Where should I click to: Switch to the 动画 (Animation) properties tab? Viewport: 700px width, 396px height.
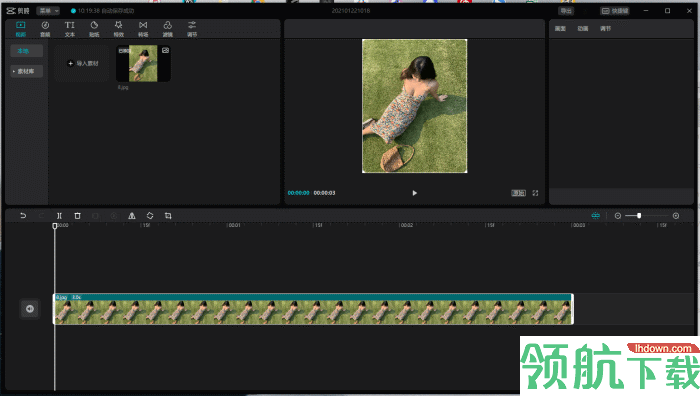click(583, 29)
